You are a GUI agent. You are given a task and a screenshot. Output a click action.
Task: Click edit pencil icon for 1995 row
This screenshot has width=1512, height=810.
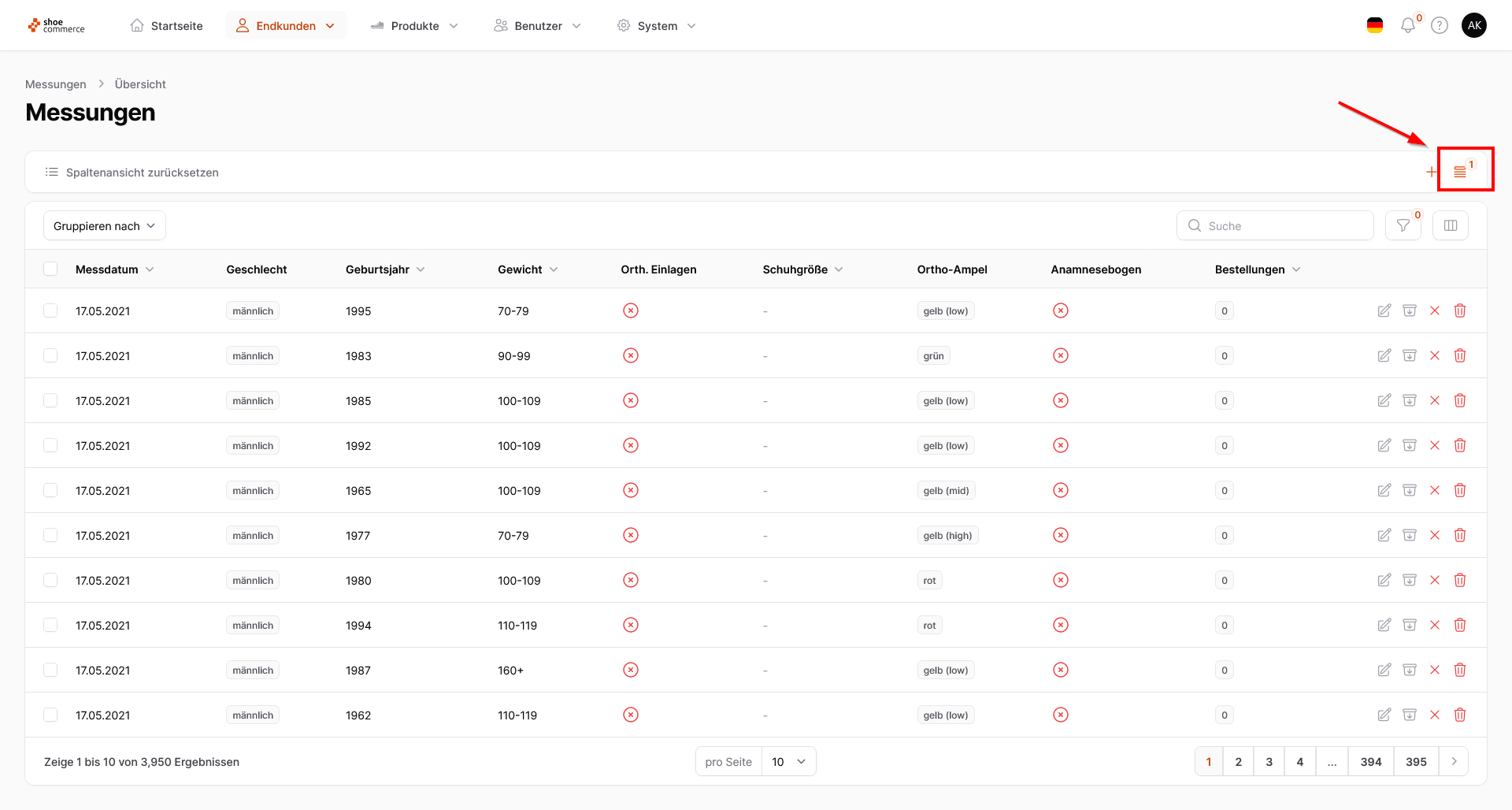(1384, 310)
